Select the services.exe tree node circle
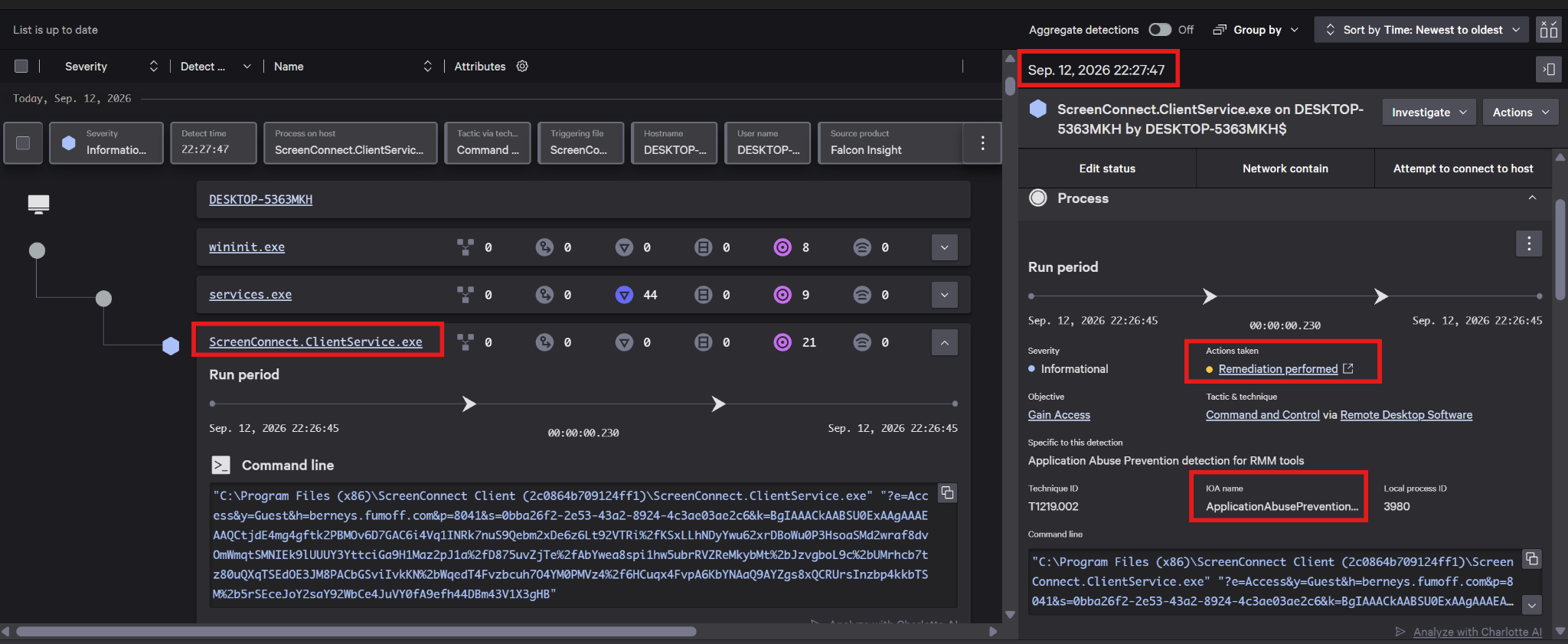 point(103,299)
